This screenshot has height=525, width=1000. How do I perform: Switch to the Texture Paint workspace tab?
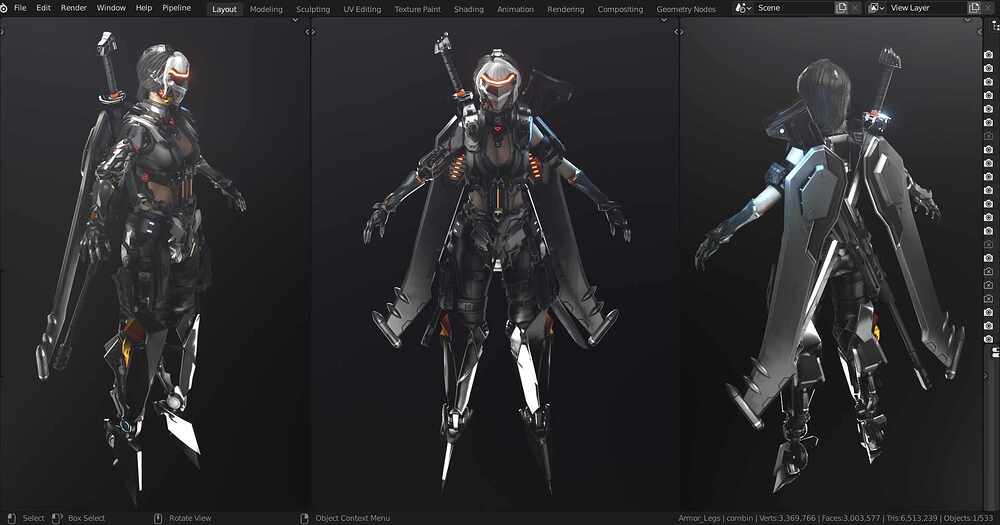[418, 9]
